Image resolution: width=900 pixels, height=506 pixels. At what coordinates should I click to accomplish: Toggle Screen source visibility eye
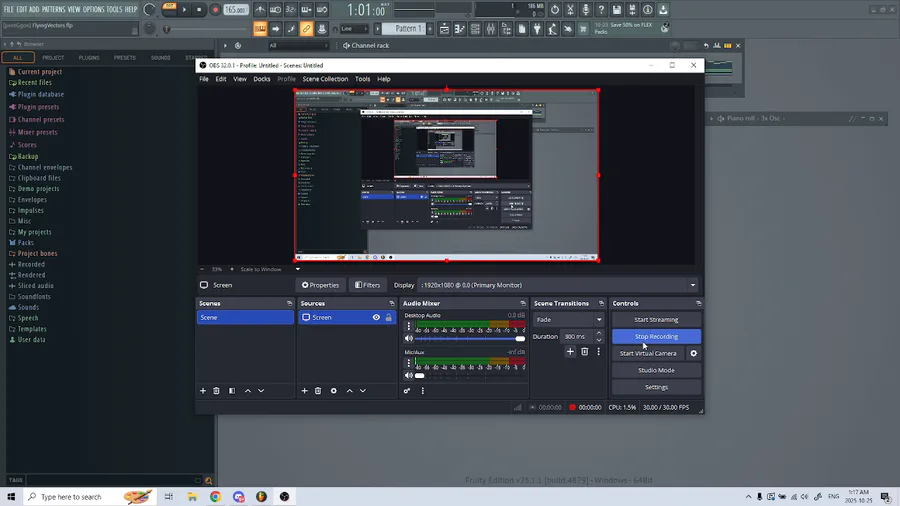coord(376,317)
